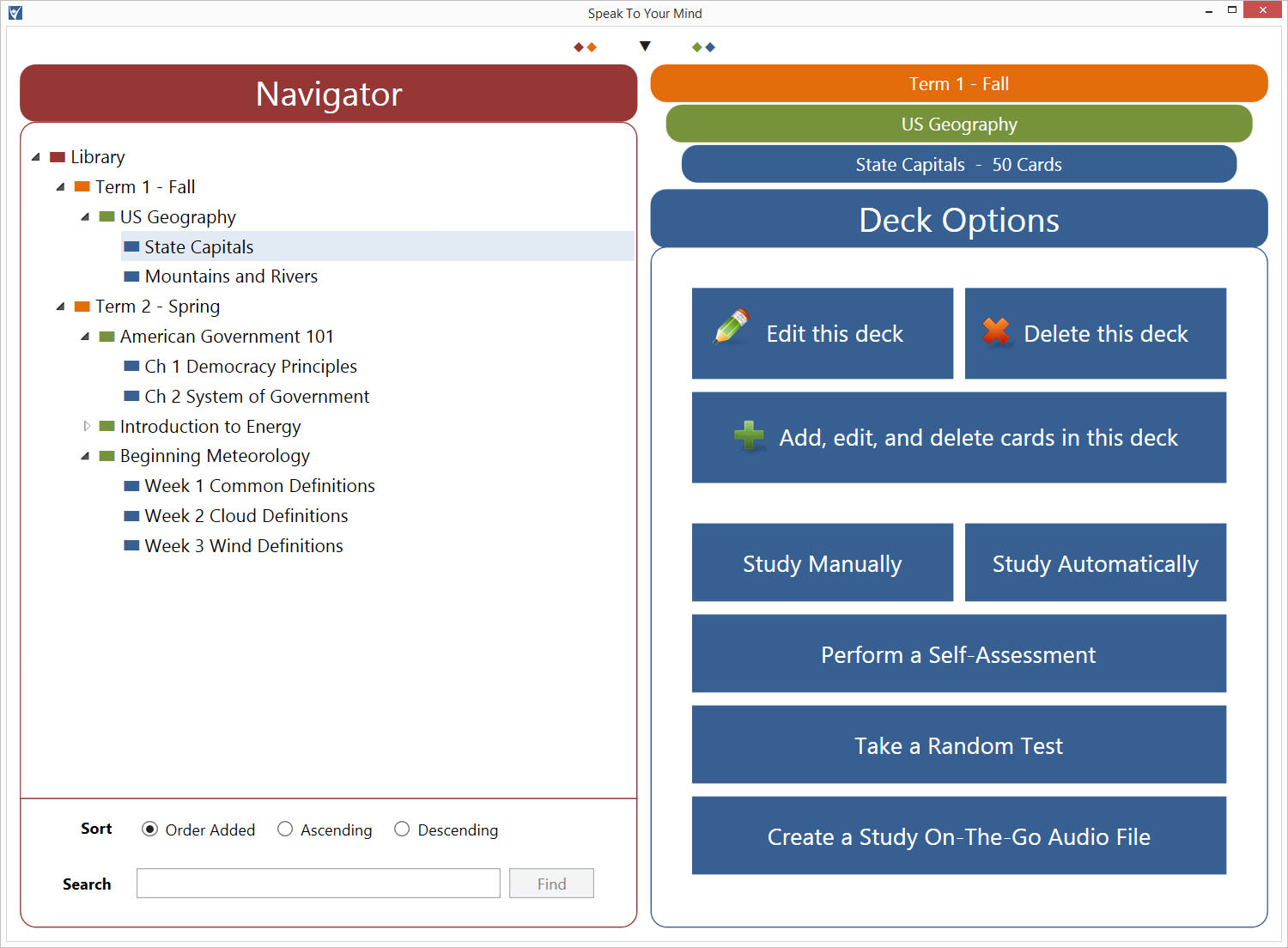Select the Week 1 Common Definitions deck

(259, 486)
